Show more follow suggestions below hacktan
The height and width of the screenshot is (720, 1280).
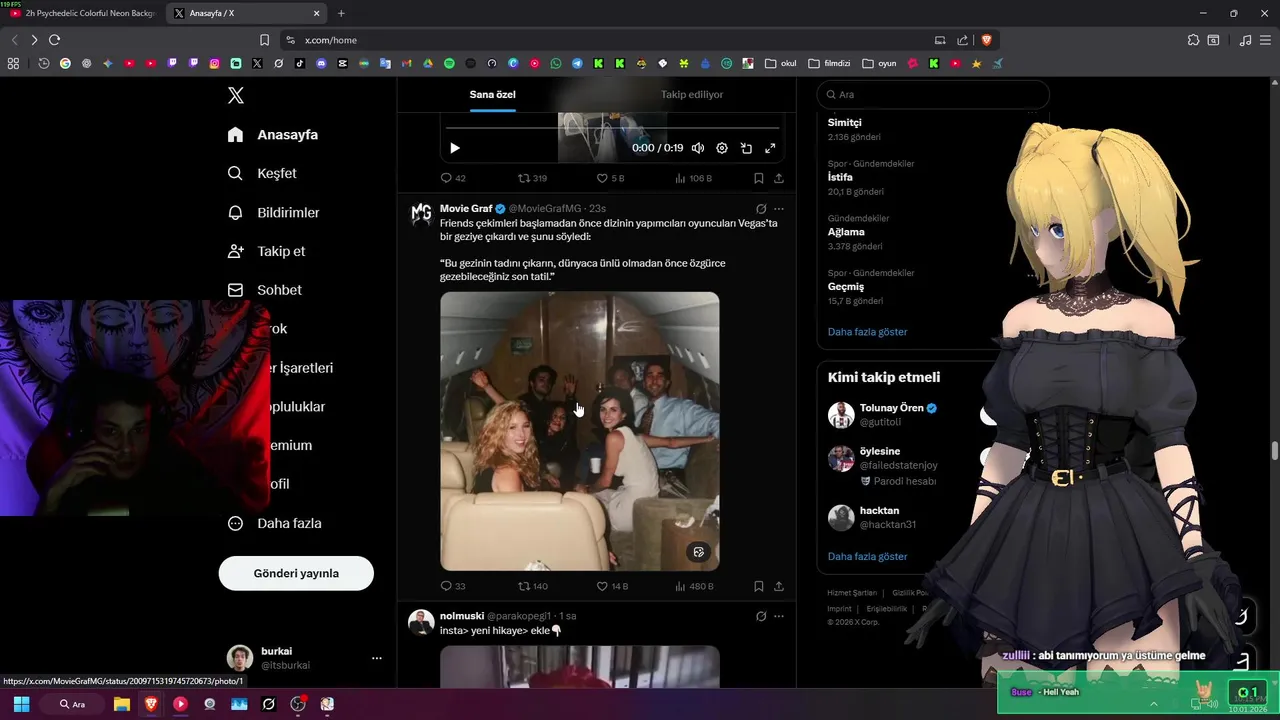[x=868, y=556]
